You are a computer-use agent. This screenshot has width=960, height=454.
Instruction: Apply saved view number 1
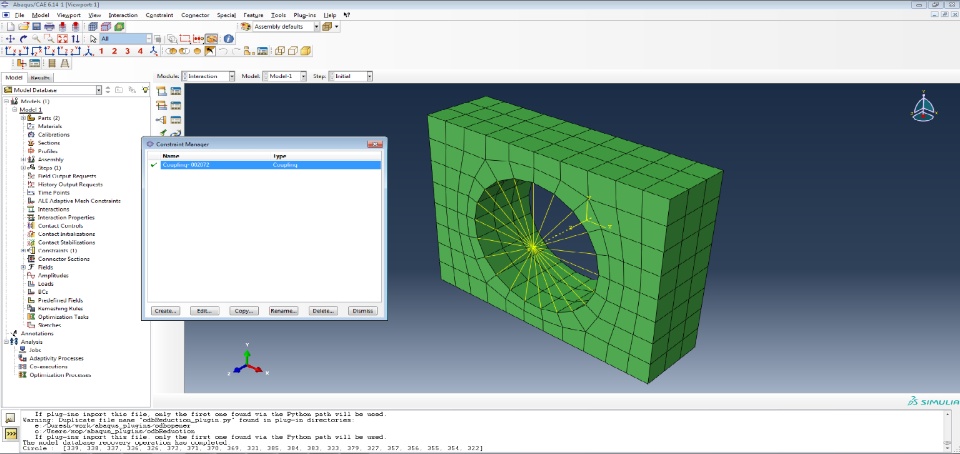point(101,51)
